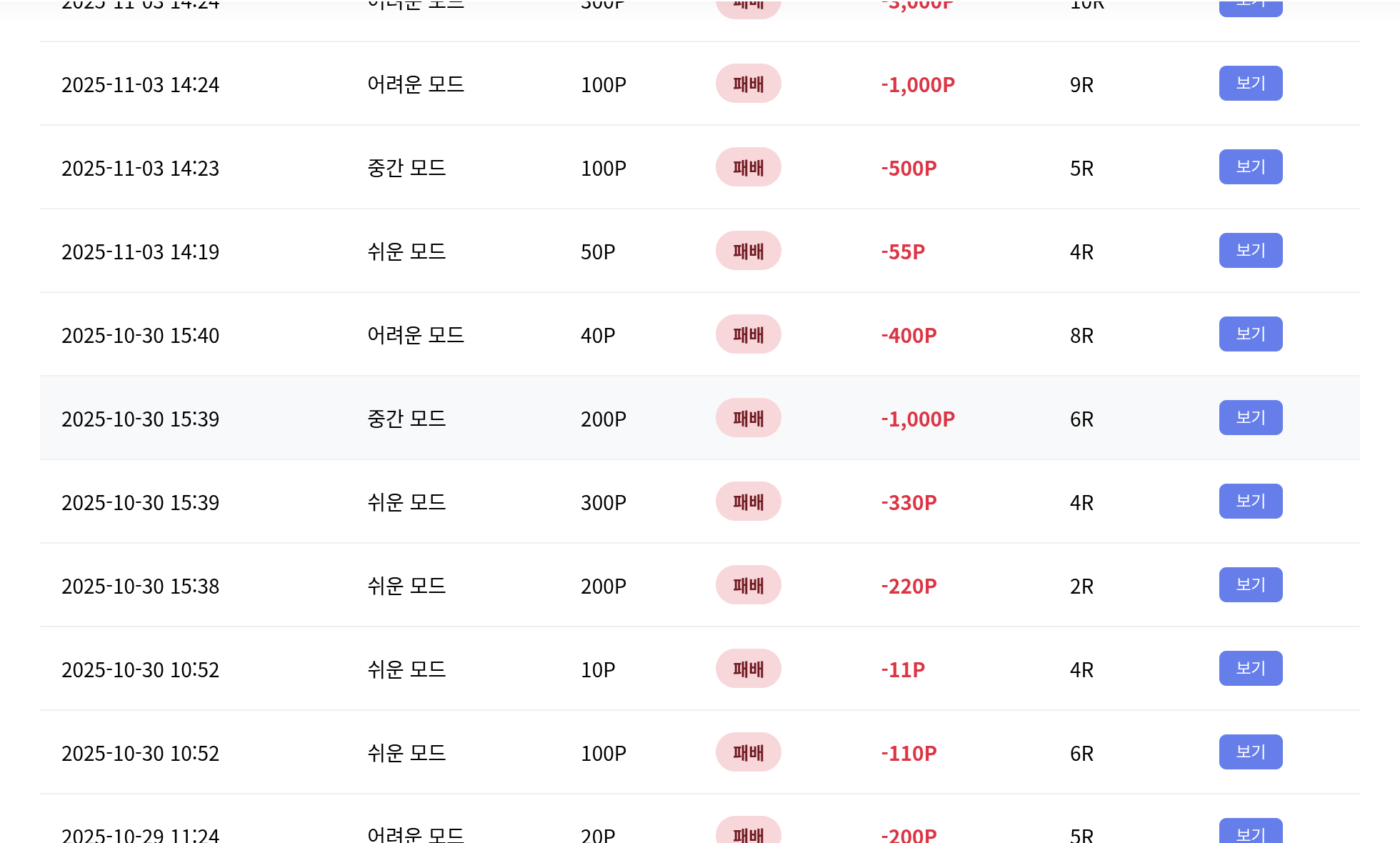1400x843 pixels.
Task: Click the 패배 badge in the -220P row
Action: tap(748, 585)
